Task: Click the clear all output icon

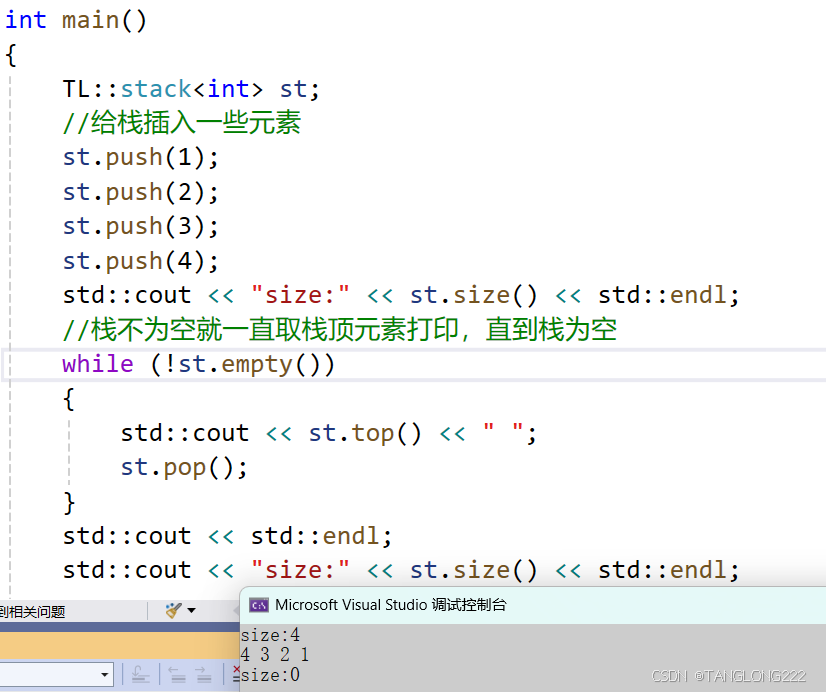Action: (236, 674)
